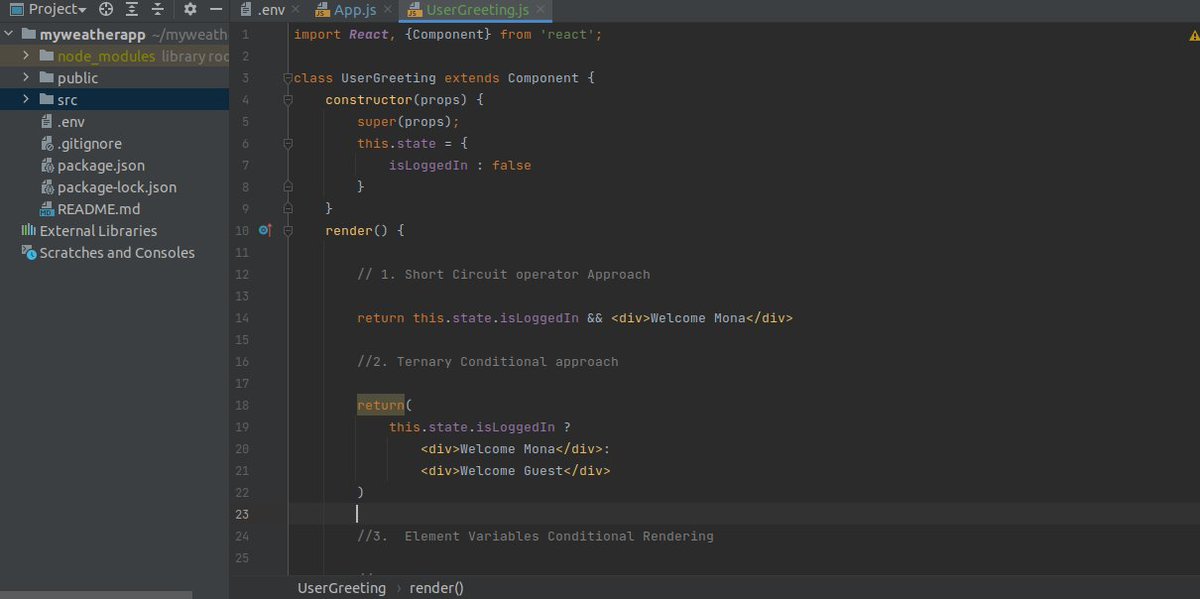Fold the constructor block on line 4
This screenshot has width=1200, height=599.
click(x=288, y=100)
